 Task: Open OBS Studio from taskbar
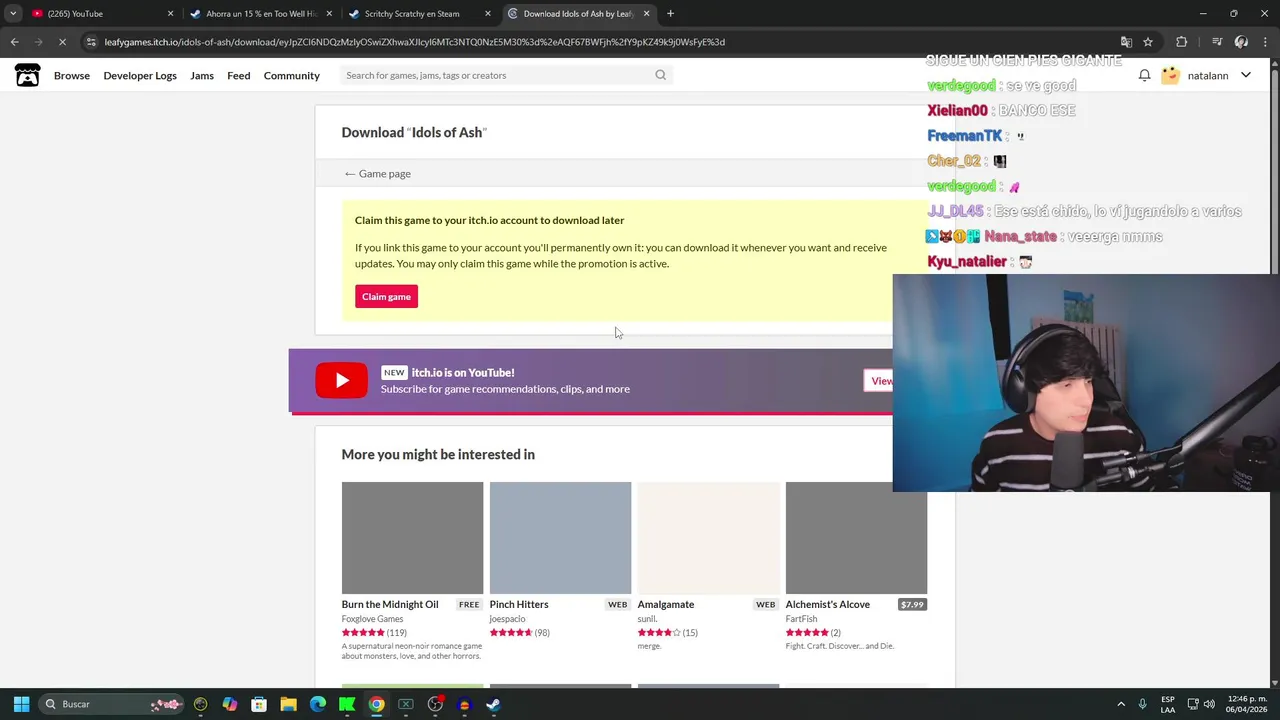click(x=435, y=704)
